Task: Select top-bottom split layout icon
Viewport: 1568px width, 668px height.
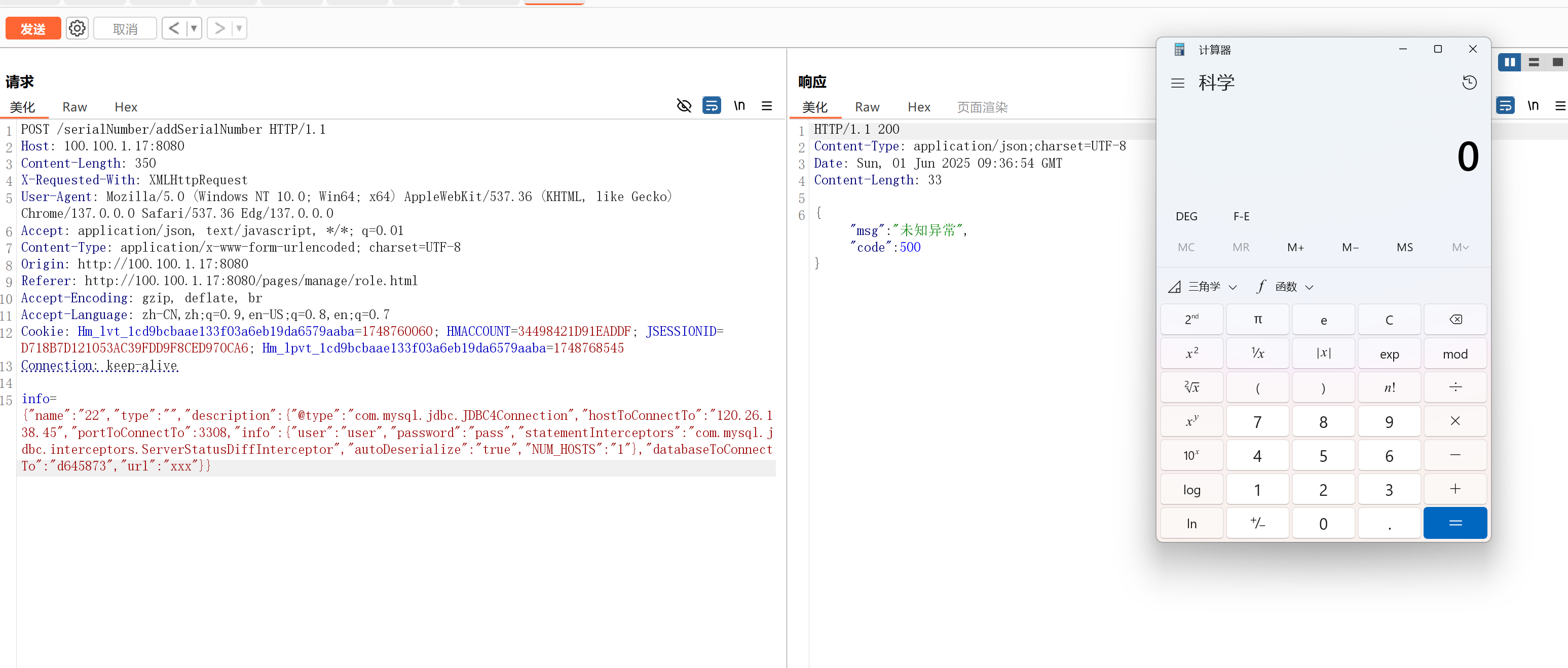Action: [1534, 62]
